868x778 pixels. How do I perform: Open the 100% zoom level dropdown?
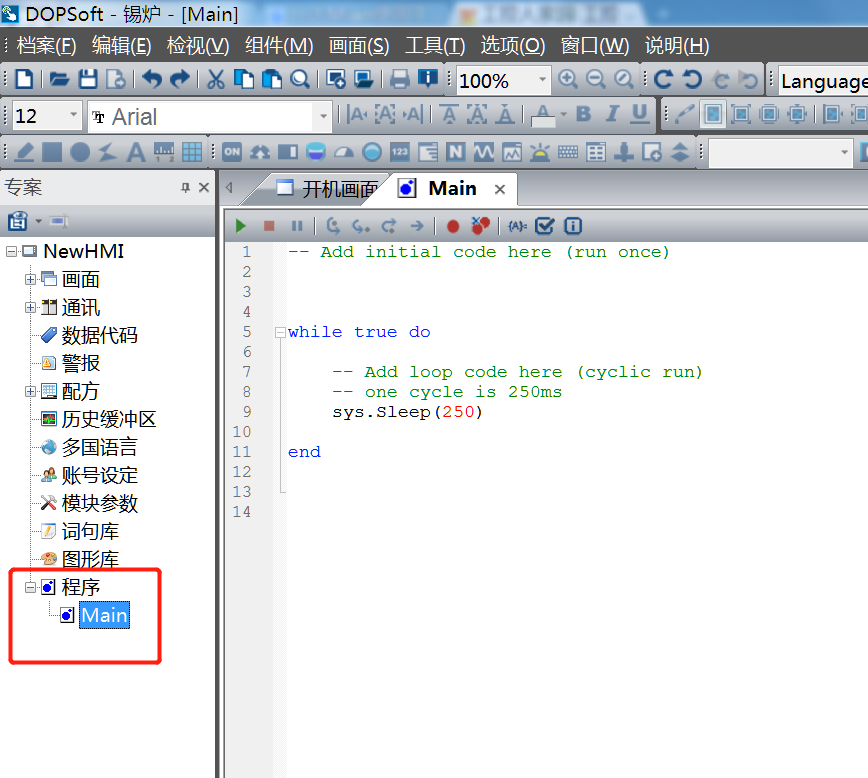pyautogui.click(x=543, y=81)
